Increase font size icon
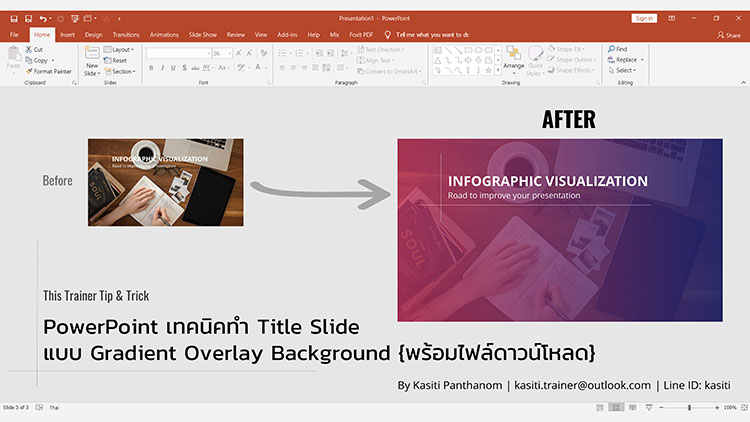Screen dimensions: 750x422 [x=239, y=53]
